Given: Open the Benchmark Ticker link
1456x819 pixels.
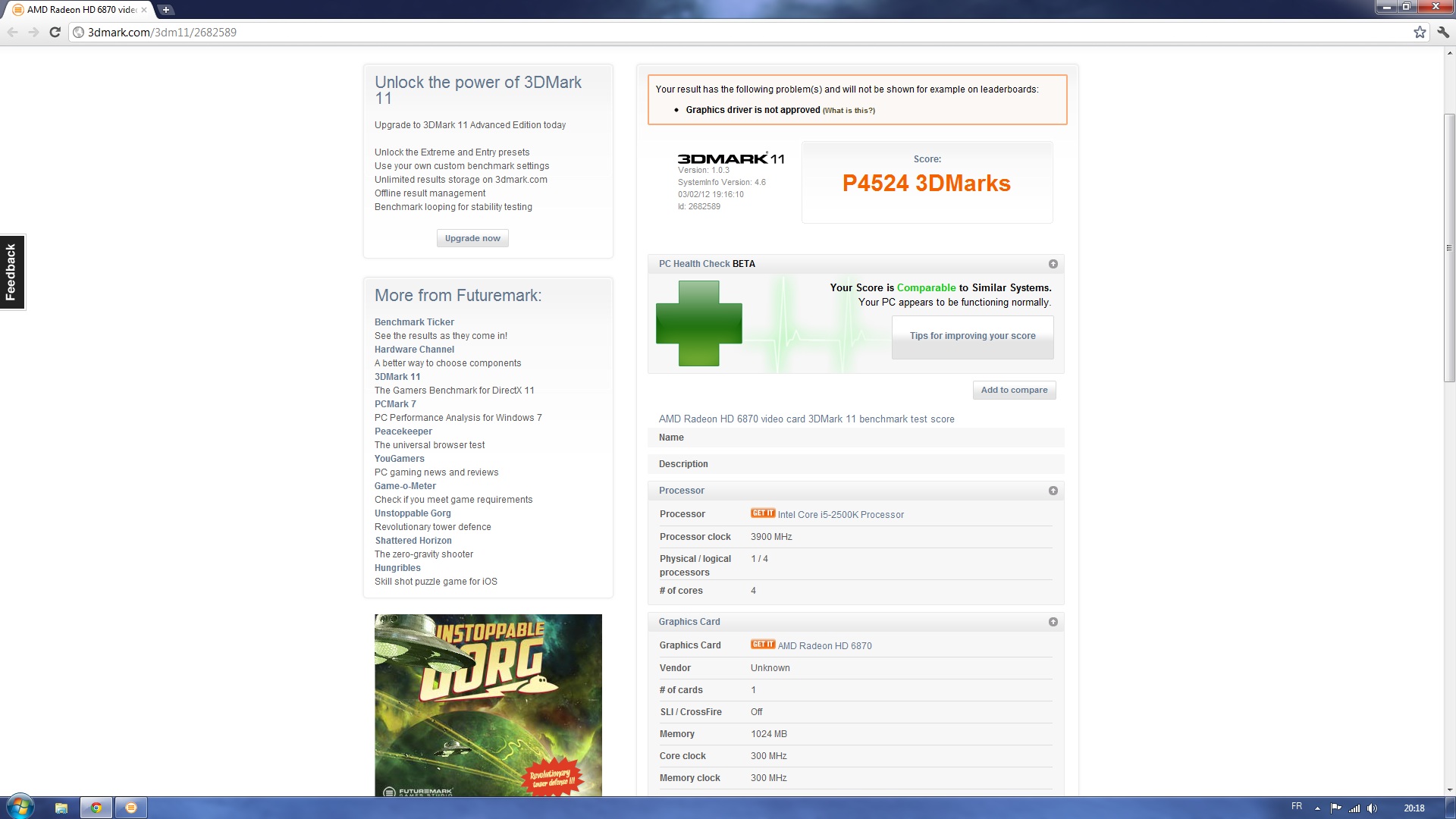Looking at the screenshot, I should point(414,322).
